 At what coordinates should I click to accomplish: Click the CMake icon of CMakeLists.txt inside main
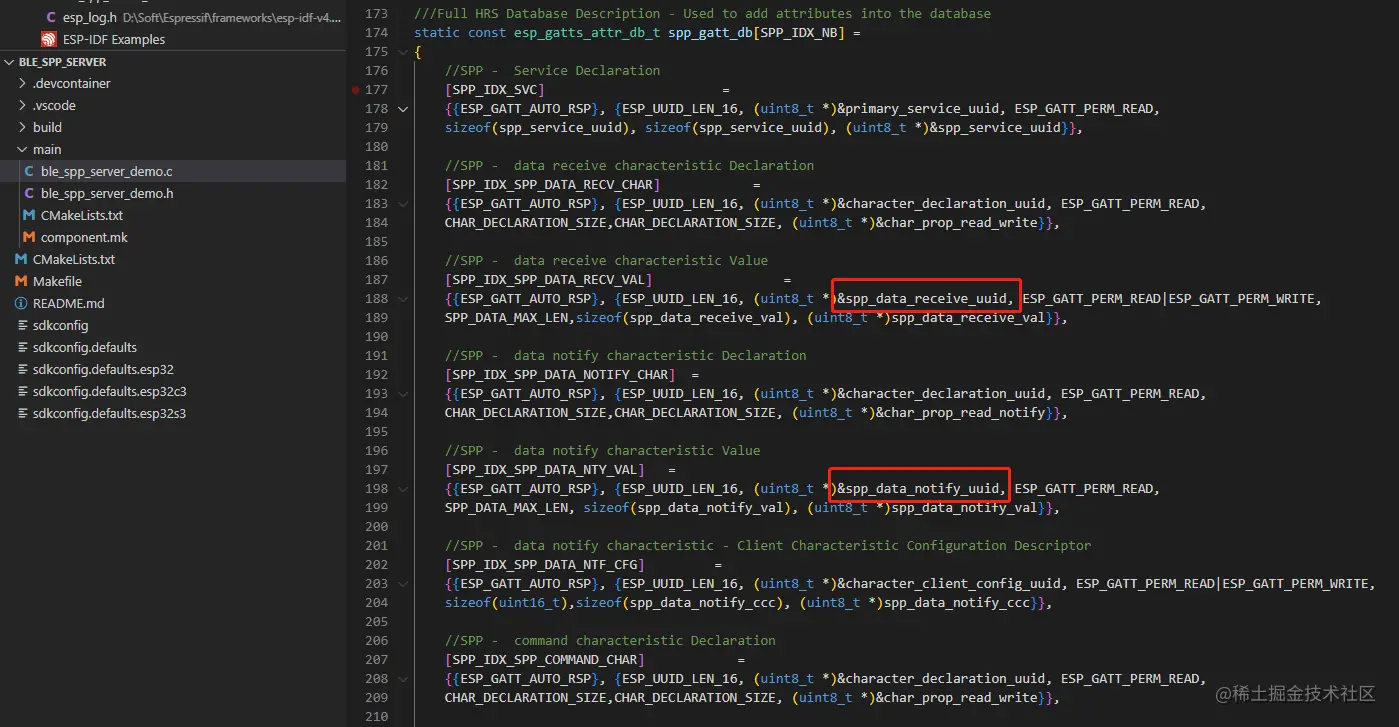(x=29, y=216)
